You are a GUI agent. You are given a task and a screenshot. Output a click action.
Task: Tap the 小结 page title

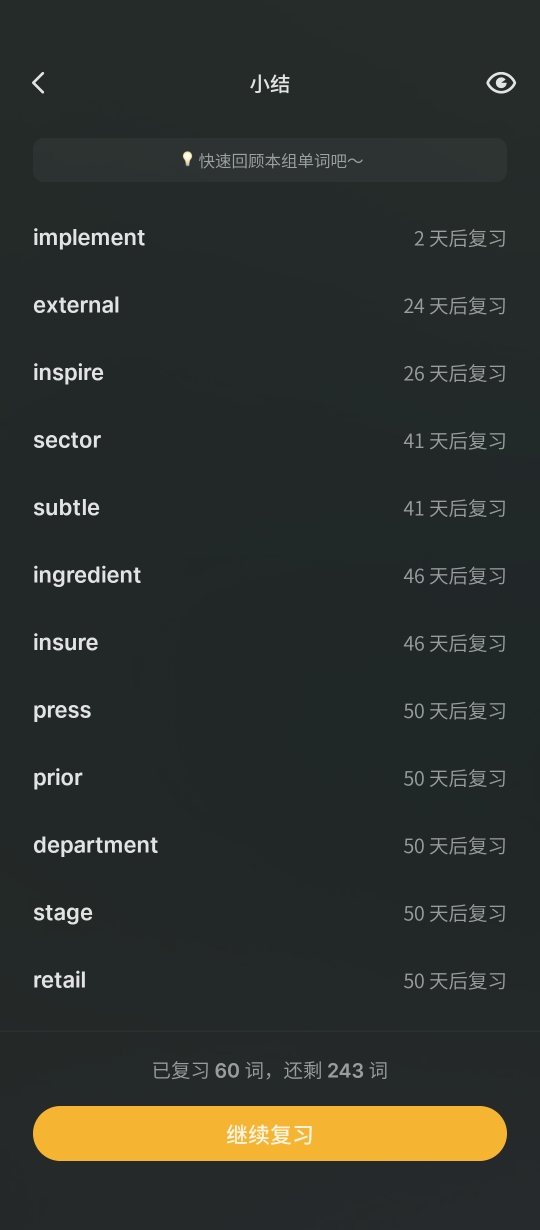tap(270, 84)
